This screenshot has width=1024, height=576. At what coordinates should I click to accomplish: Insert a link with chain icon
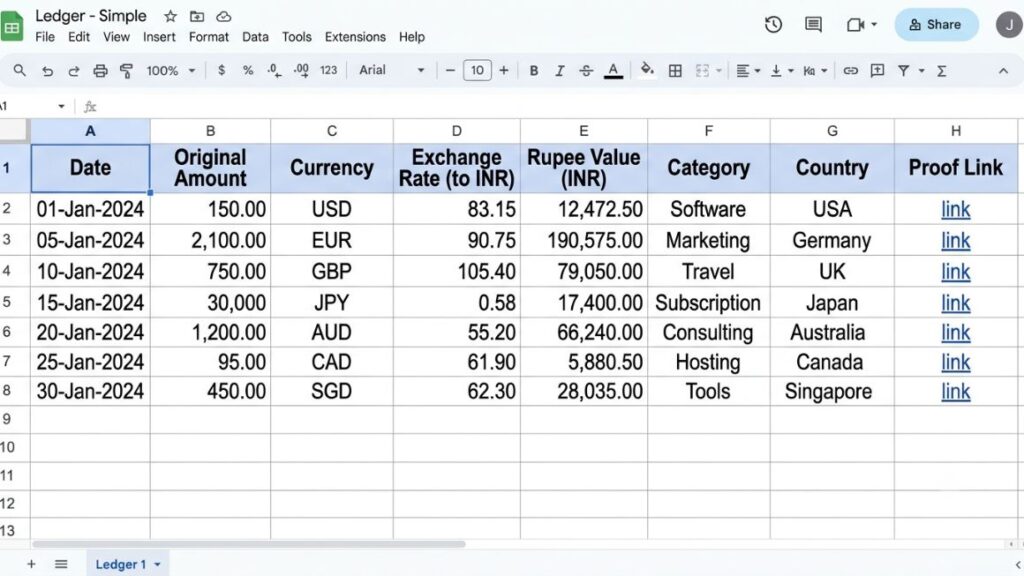(x=850, y=71)
